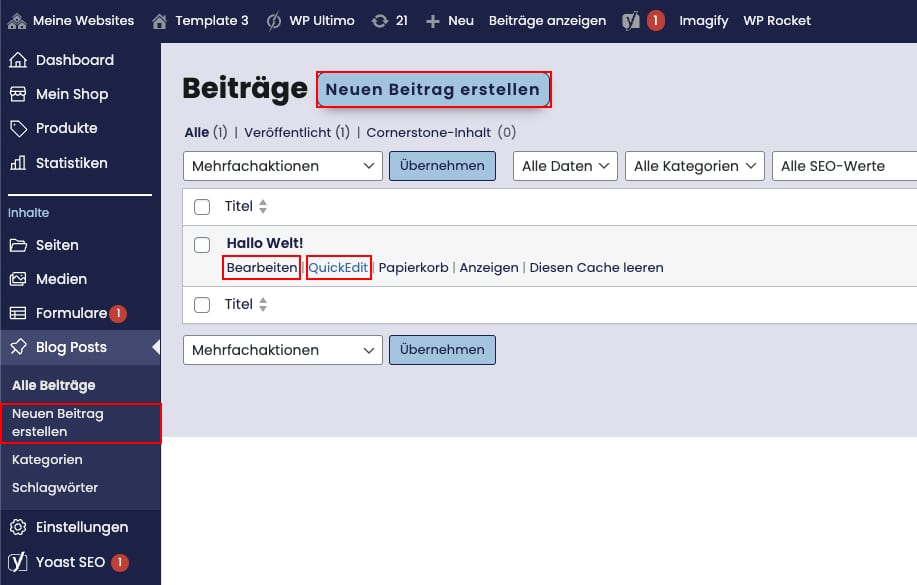Open Produkte via the tag icon
Image resolution: width=917 pixels, height=585 pixels.
pyautogui.click(x=18, y=128)
